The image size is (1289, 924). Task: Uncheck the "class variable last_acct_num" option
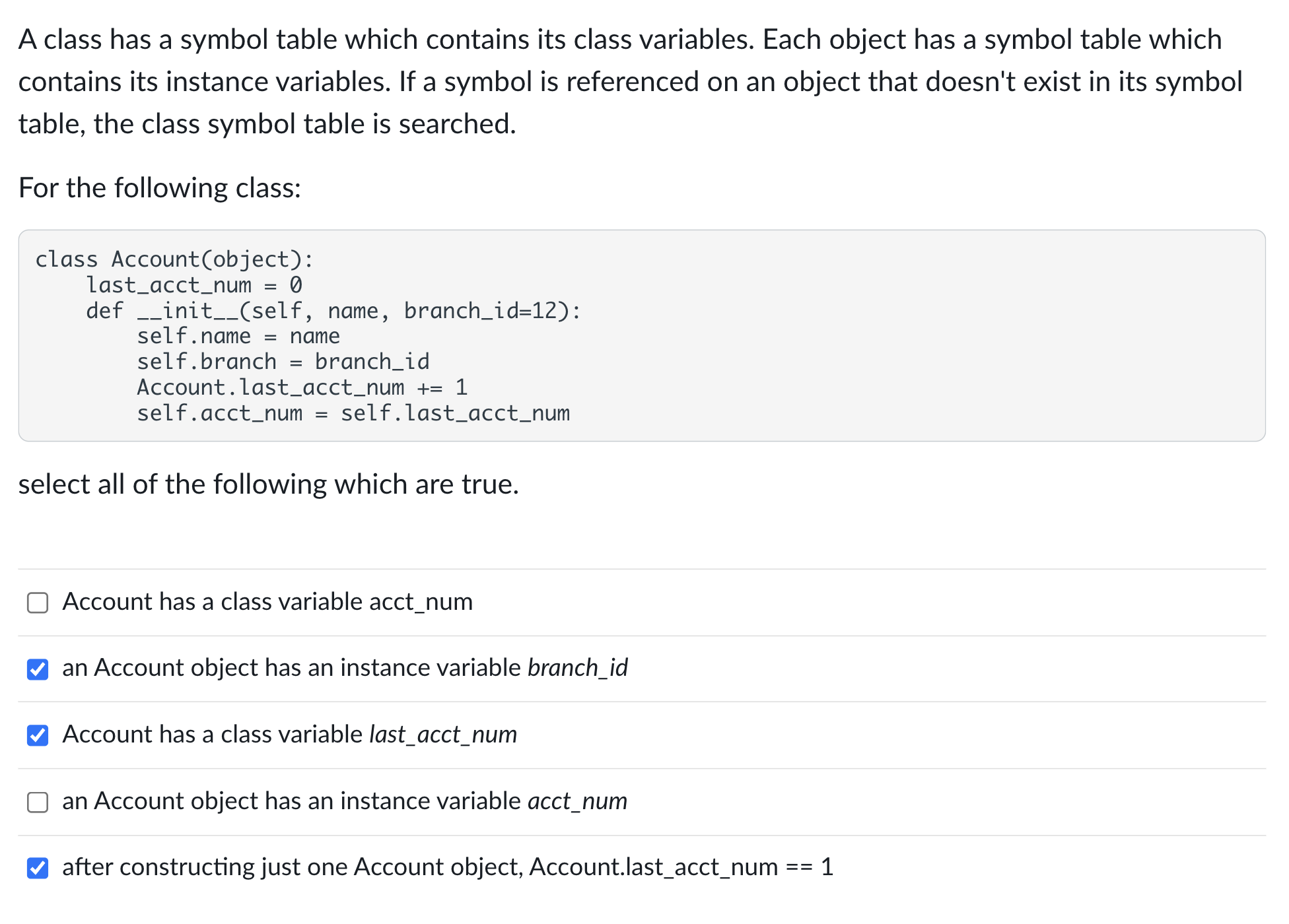(x=38, y=735)
